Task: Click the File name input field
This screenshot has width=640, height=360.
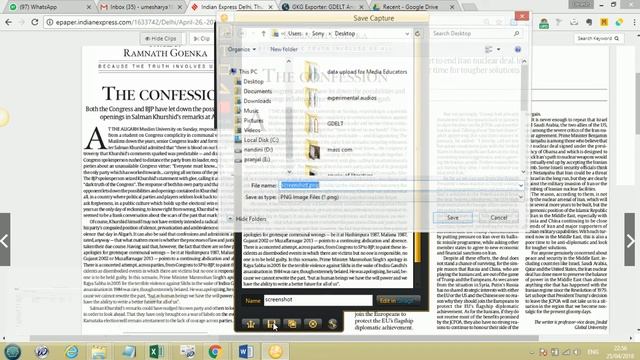Action: (x=398, y=185)
